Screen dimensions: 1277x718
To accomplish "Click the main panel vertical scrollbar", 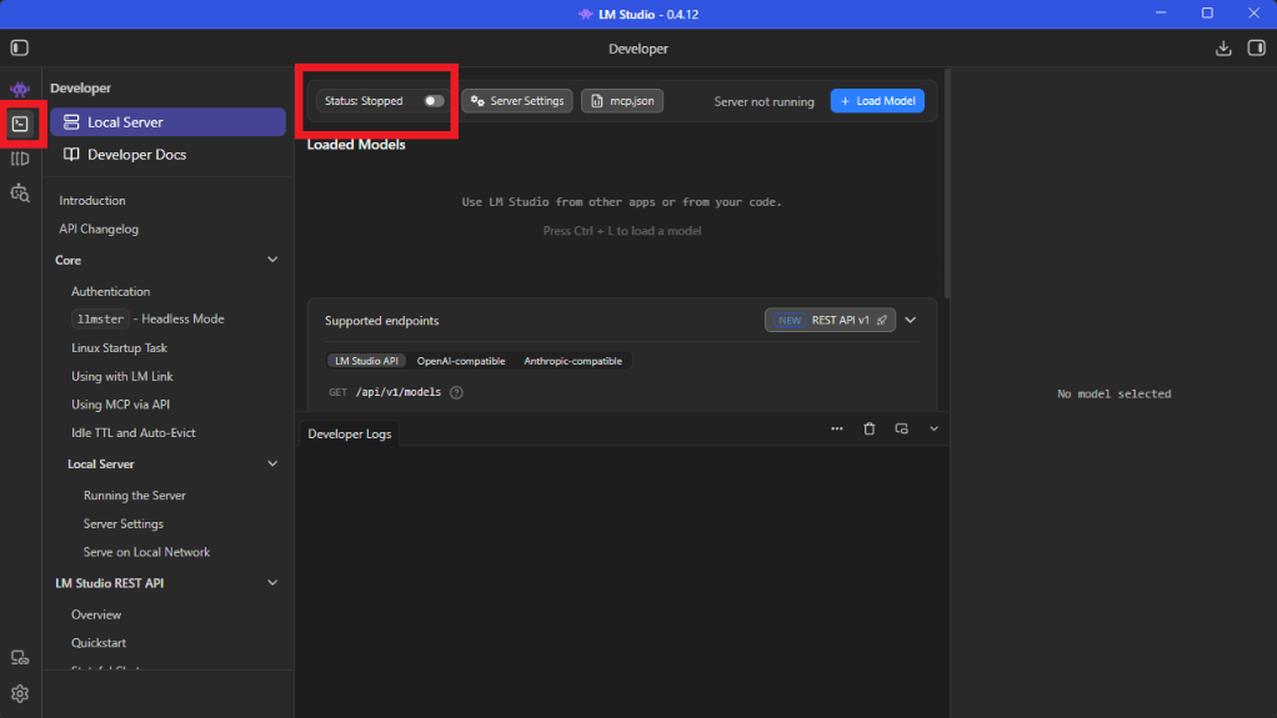I will click(x=946, y=185).
